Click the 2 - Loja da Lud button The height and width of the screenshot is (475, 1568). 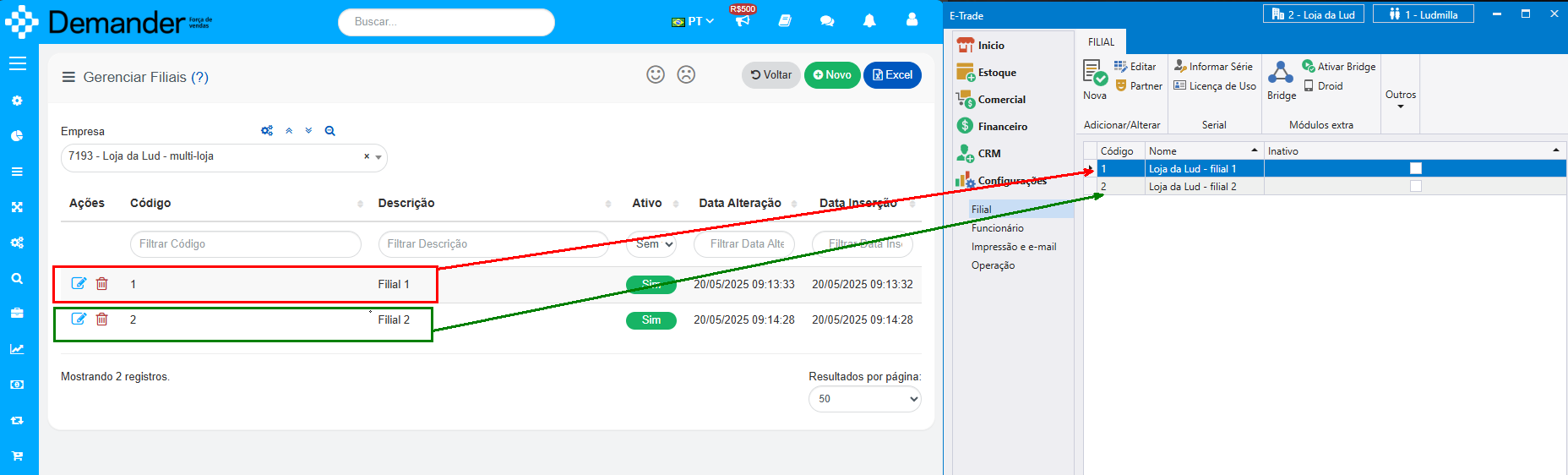click(1313, 14)
